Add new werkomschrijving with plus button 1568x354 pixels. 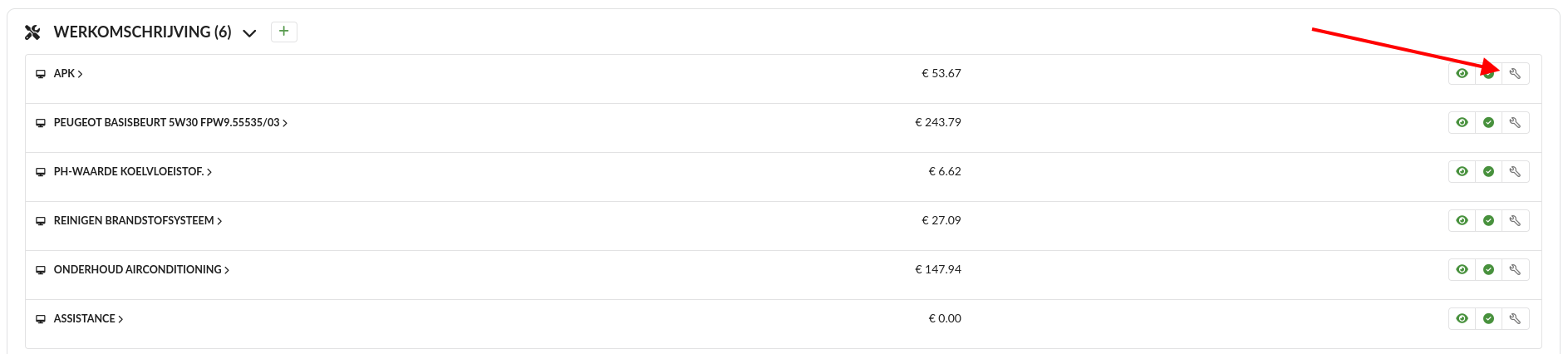point(284,32)
